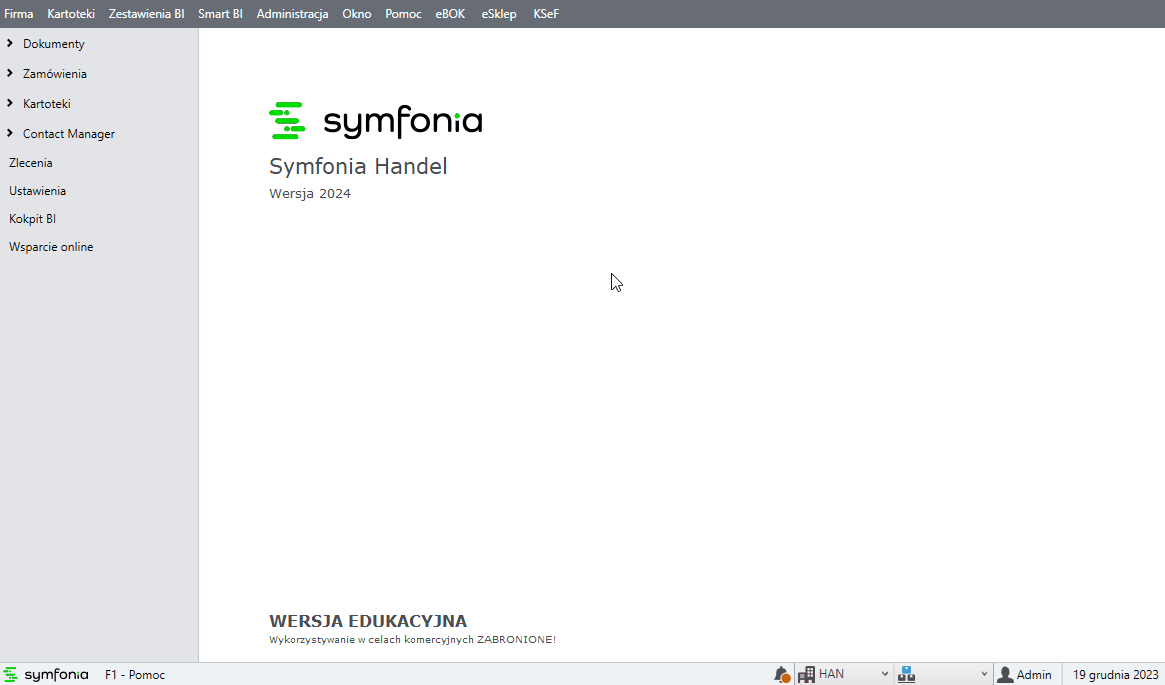Open the warehouse selection dropdown arrow
Image resolution: width=1165 pixels, height=685 pixels.
click(x=984, y=675)
